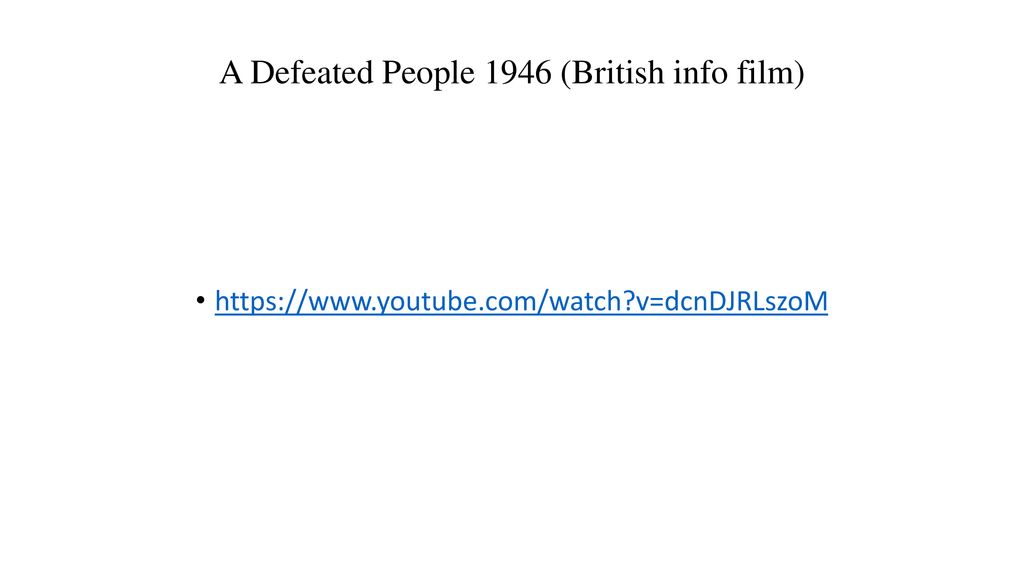Click the word 'People' in the heading
1024x576 pixels.
[428, 72]
